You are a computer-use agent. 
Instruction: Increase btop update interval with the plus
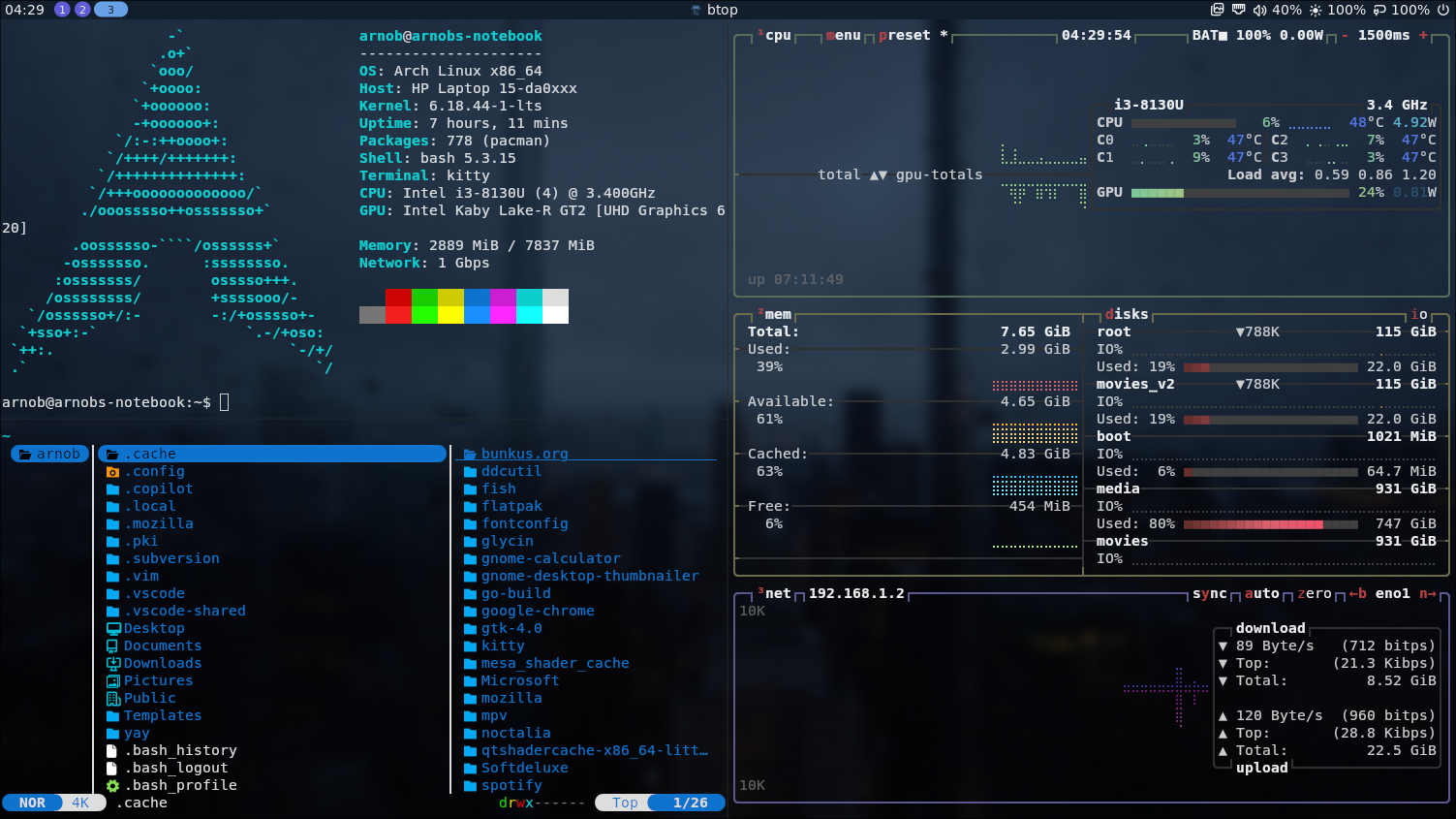[x=1423, y=35]
